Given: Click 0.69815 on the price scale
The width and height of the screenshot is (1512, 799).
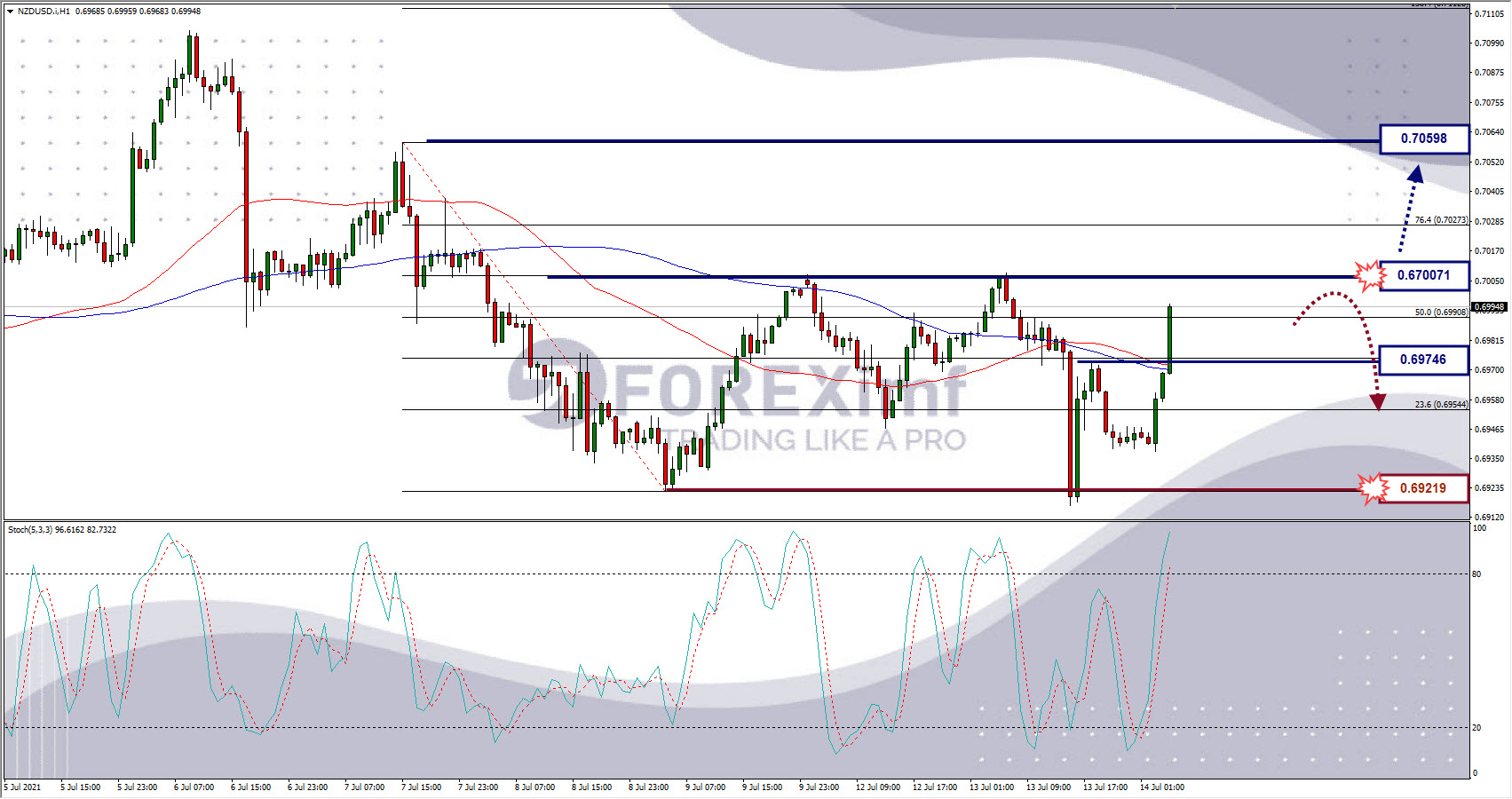Looking at the screenshot, I should pyautogui.click(x=1489, y=341).
